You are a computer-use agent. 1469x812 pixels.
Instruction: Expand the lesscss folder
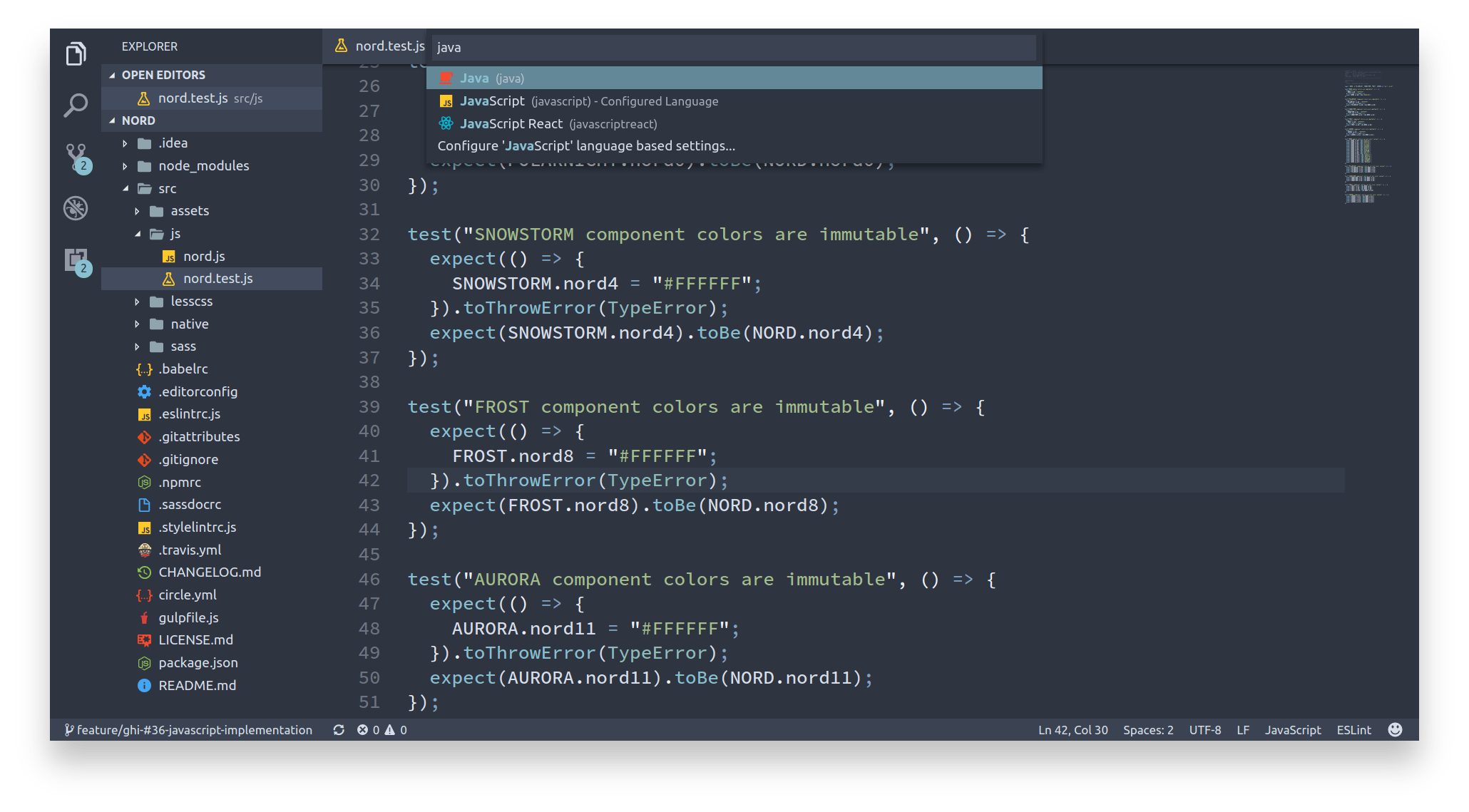(137, 302)
